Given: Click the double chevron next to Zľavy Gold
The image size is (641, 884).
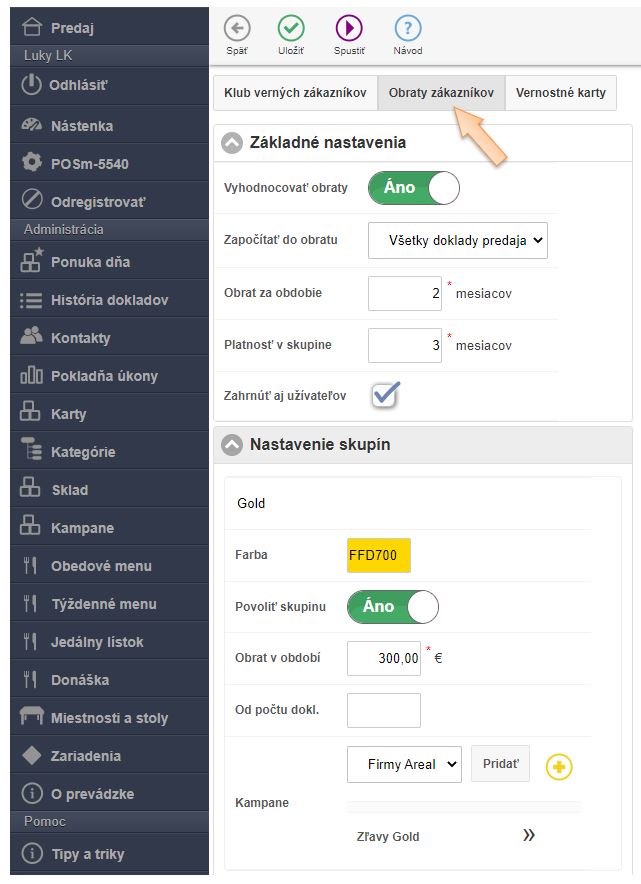Looking at the screenshot, I should point(529,836).
